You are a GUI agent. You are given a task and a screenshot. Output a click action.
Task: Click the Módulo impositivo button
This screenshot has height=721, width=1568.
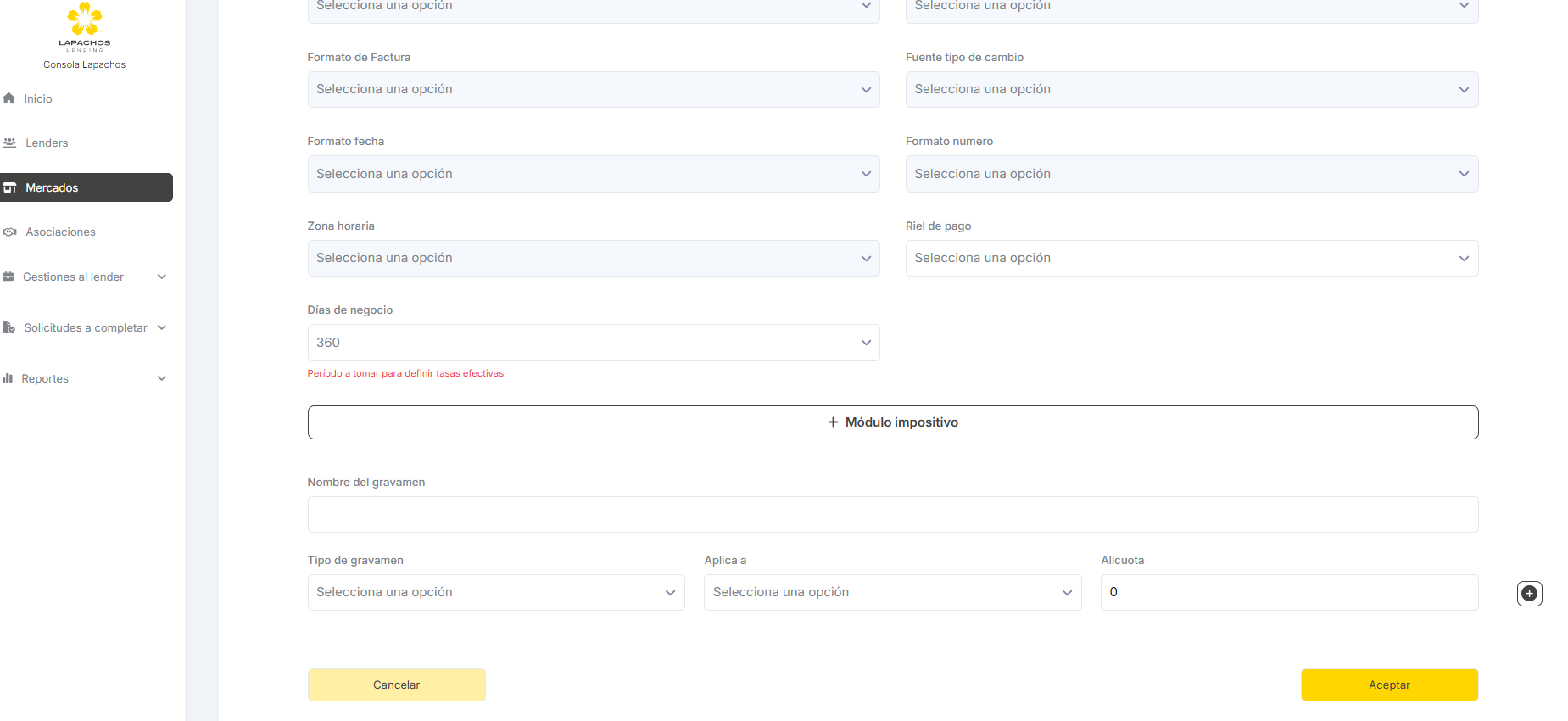coord(892,422)
